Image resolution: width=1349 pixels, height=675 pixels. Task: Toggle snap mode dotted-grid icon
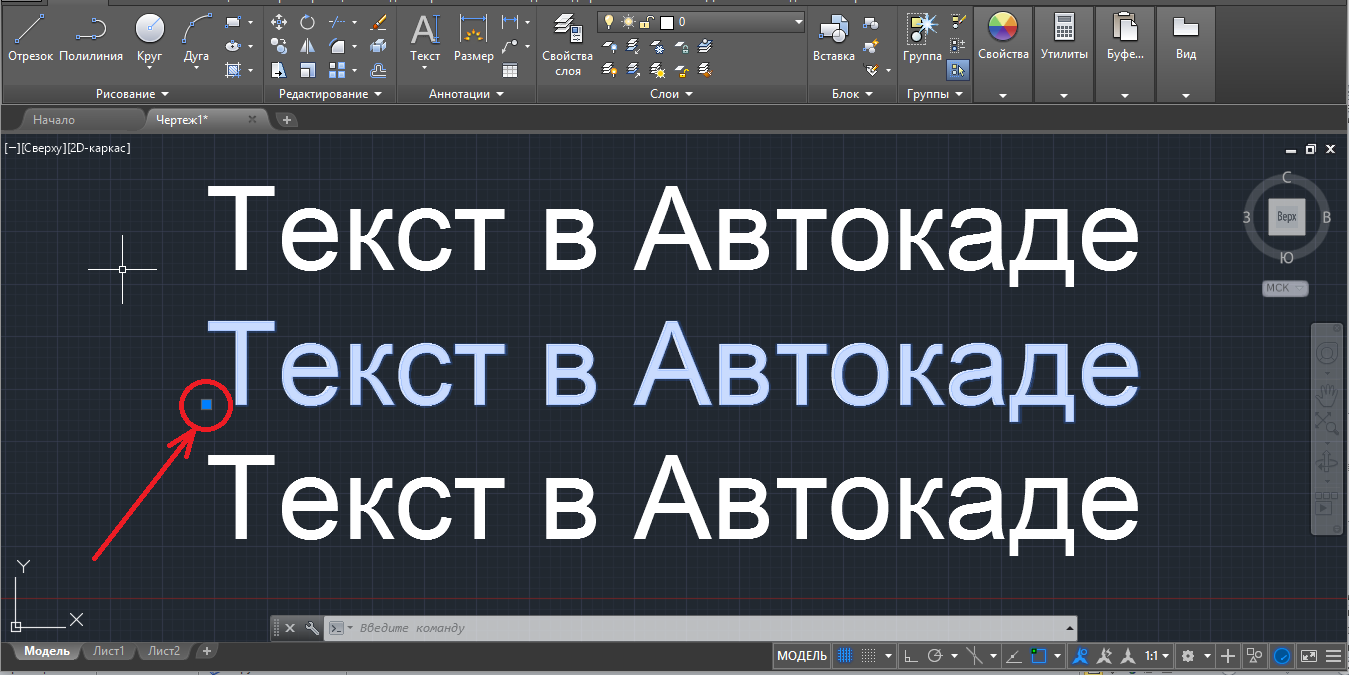tap(869, 656)
